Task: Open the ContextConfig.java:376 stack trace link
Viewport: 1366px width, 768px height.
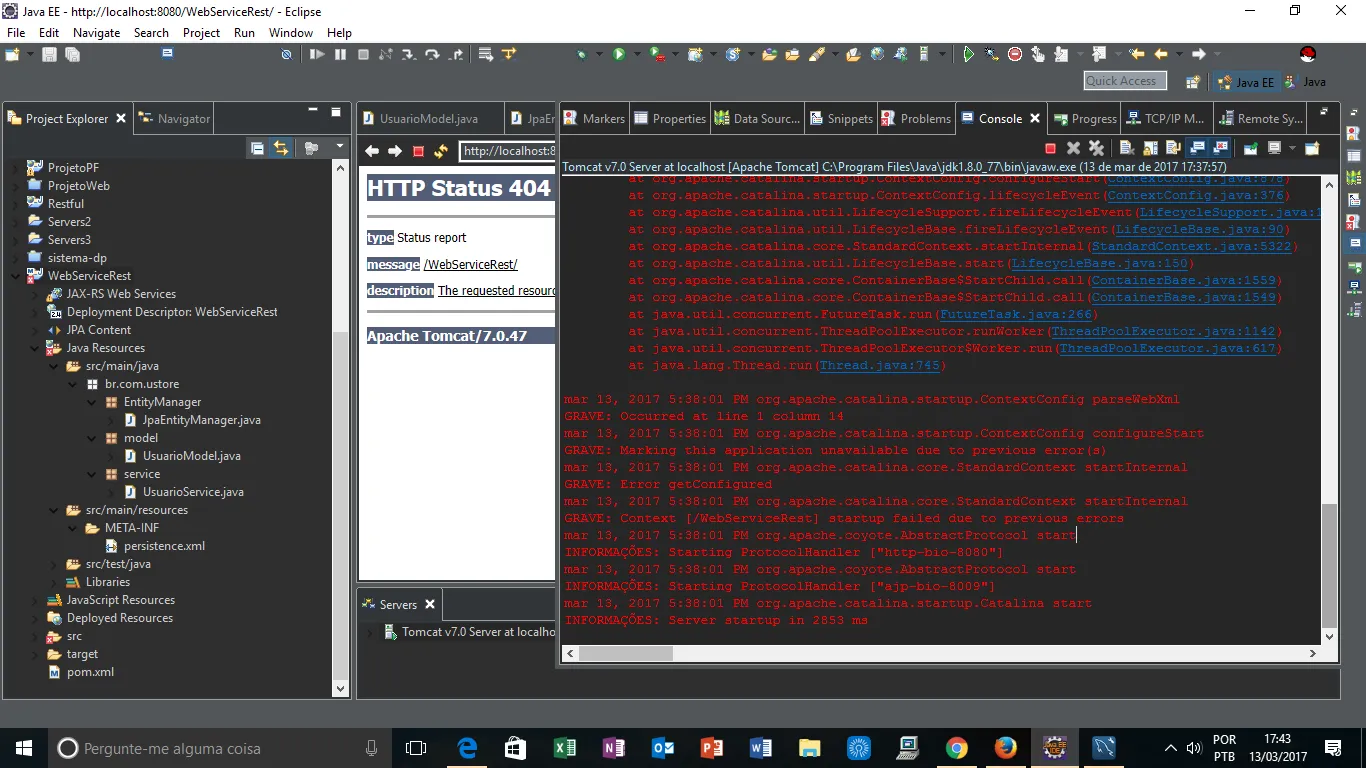Action: [1195, 195]
